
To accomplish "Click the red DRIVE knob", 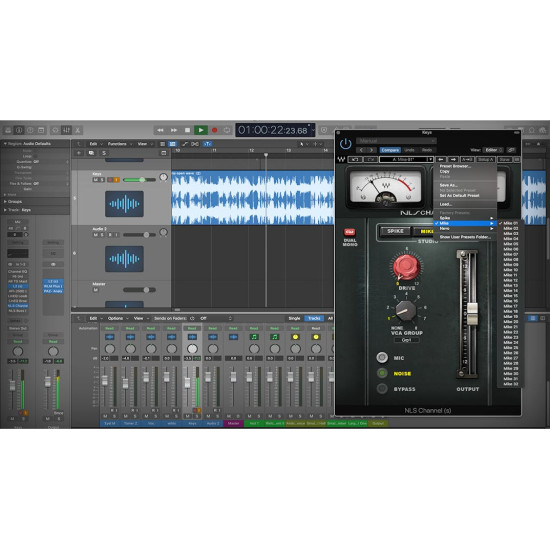I will 406,267.
